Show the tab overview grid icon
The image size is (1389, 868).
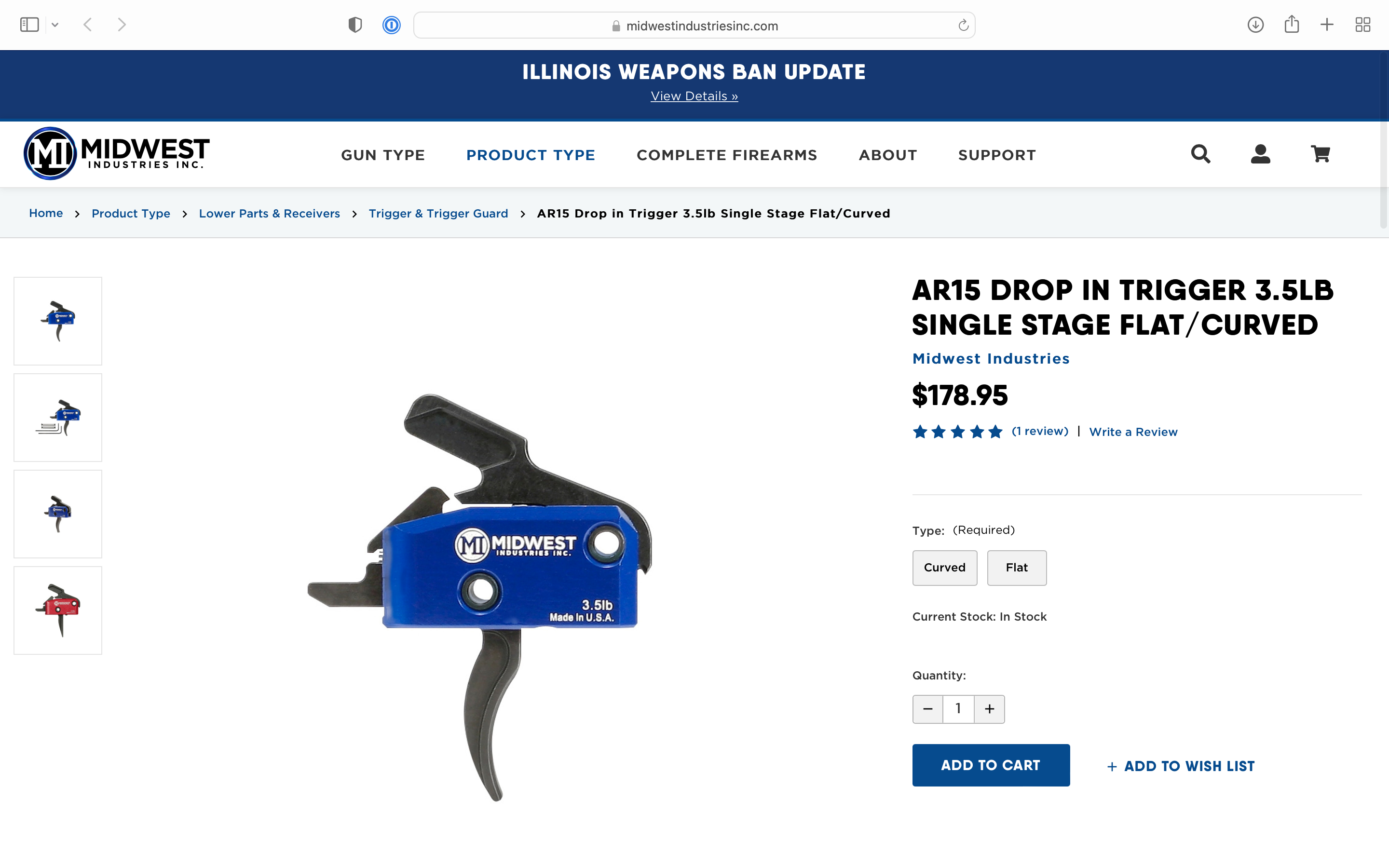pyautogui.click(x=1362, y=25)
